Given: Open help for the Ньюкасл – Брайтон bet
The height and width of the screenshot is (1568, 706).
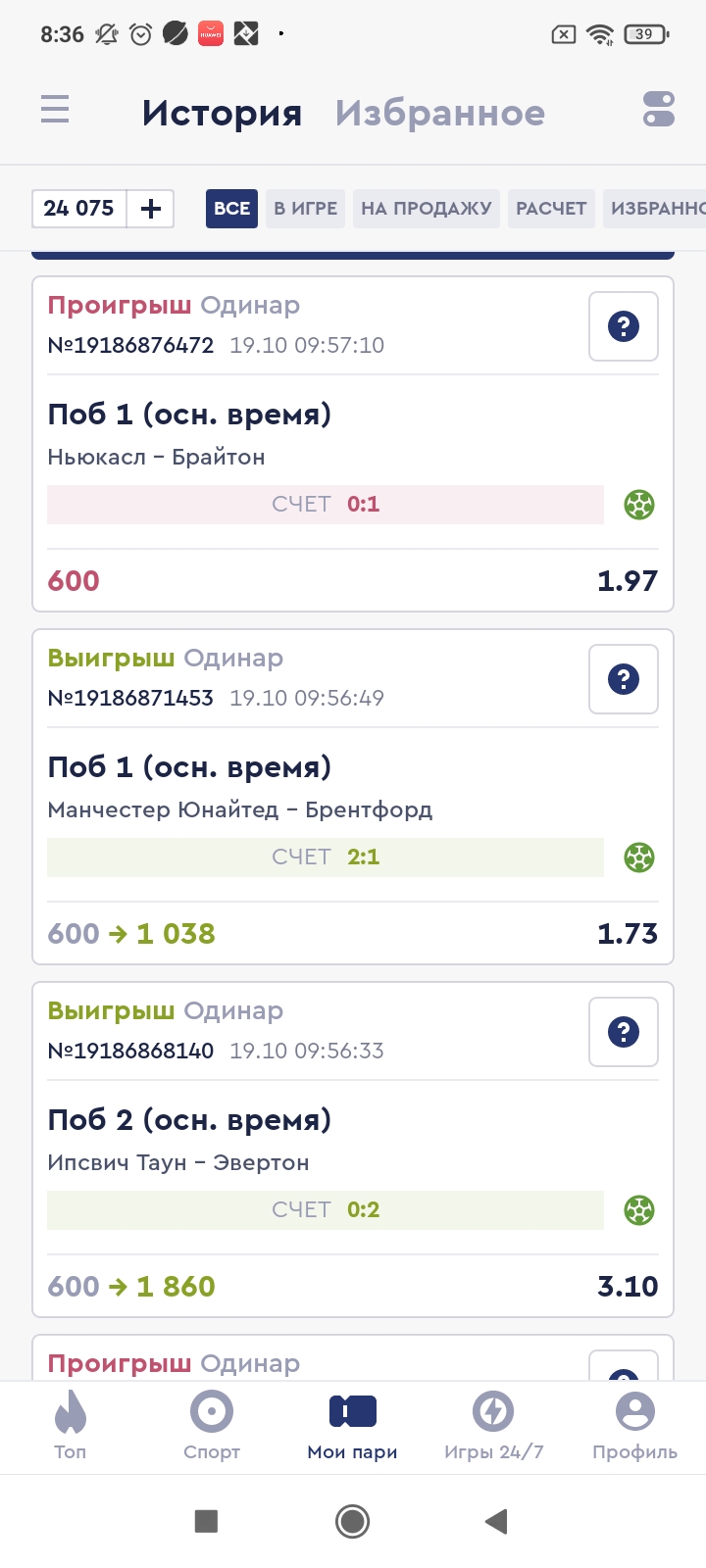Looking at the screenshot, I should click(623, 326).
